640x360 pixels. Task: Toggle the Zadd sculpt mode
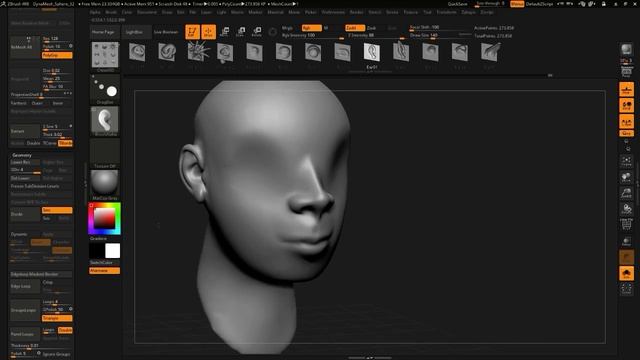click(355, 28)
